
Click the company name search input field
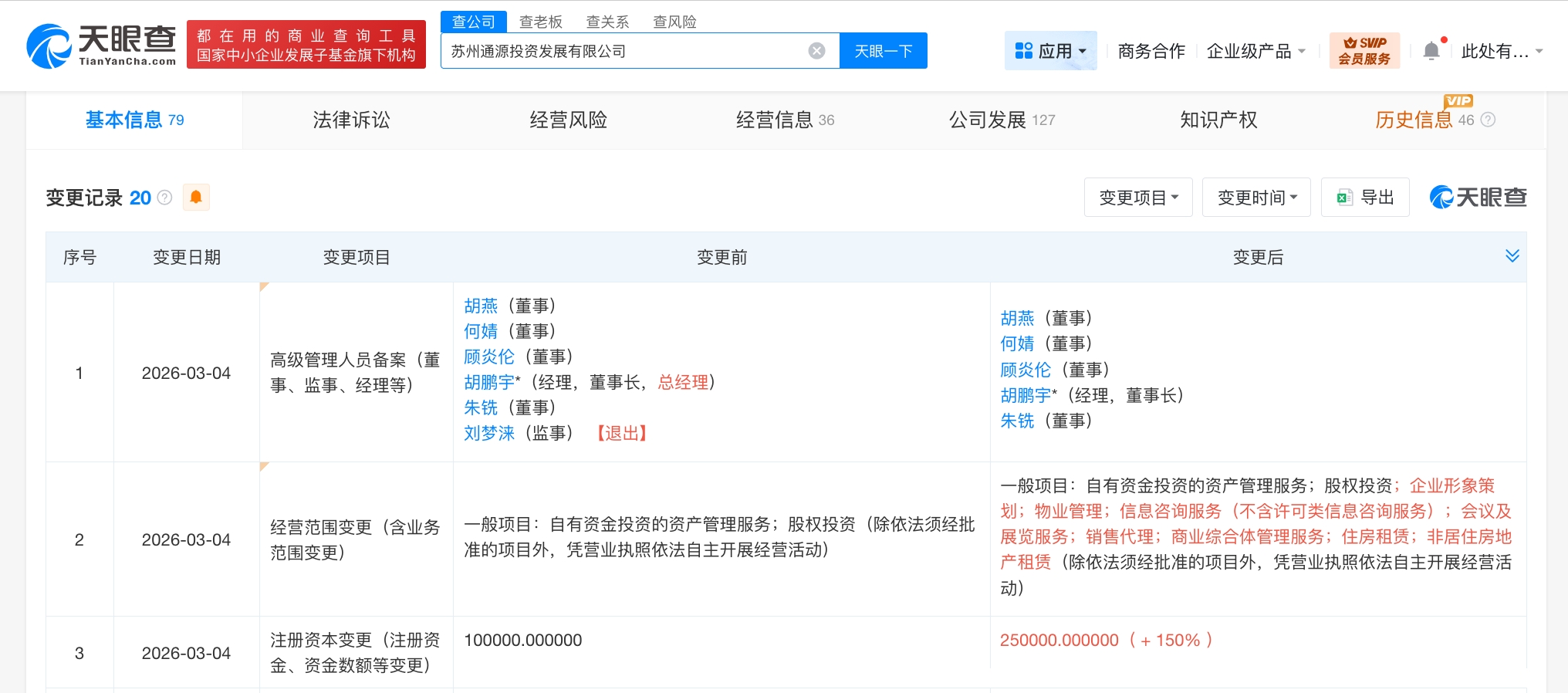[625, 51]
